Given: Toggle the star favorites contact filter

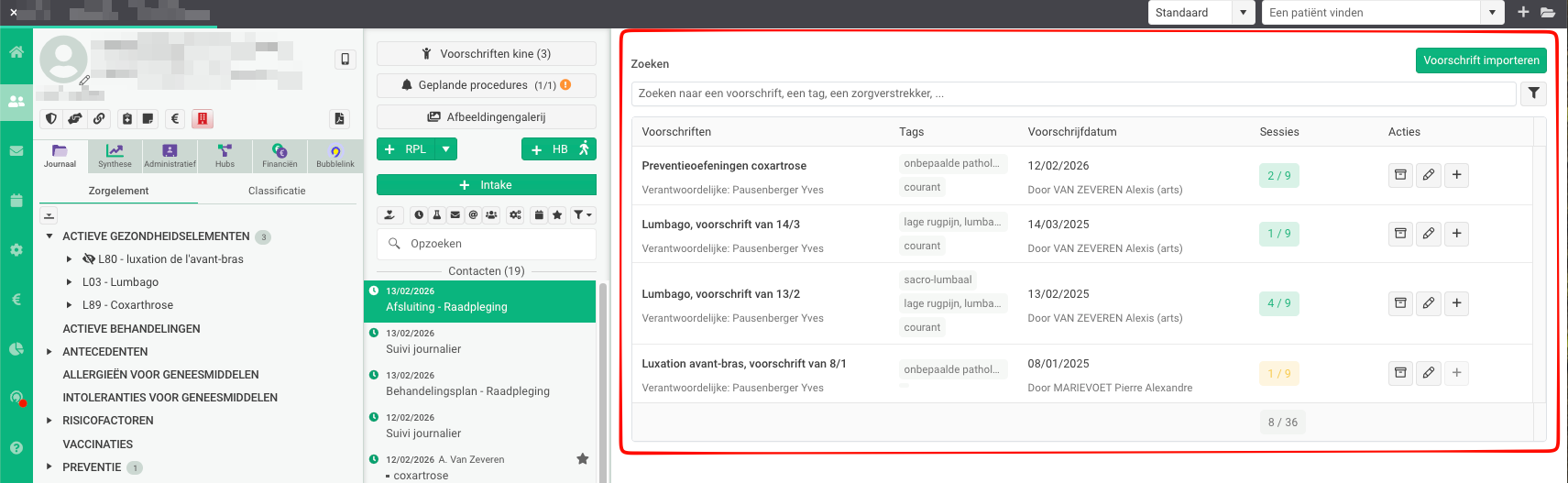Looking at the screenshot, I should [557, 215].
